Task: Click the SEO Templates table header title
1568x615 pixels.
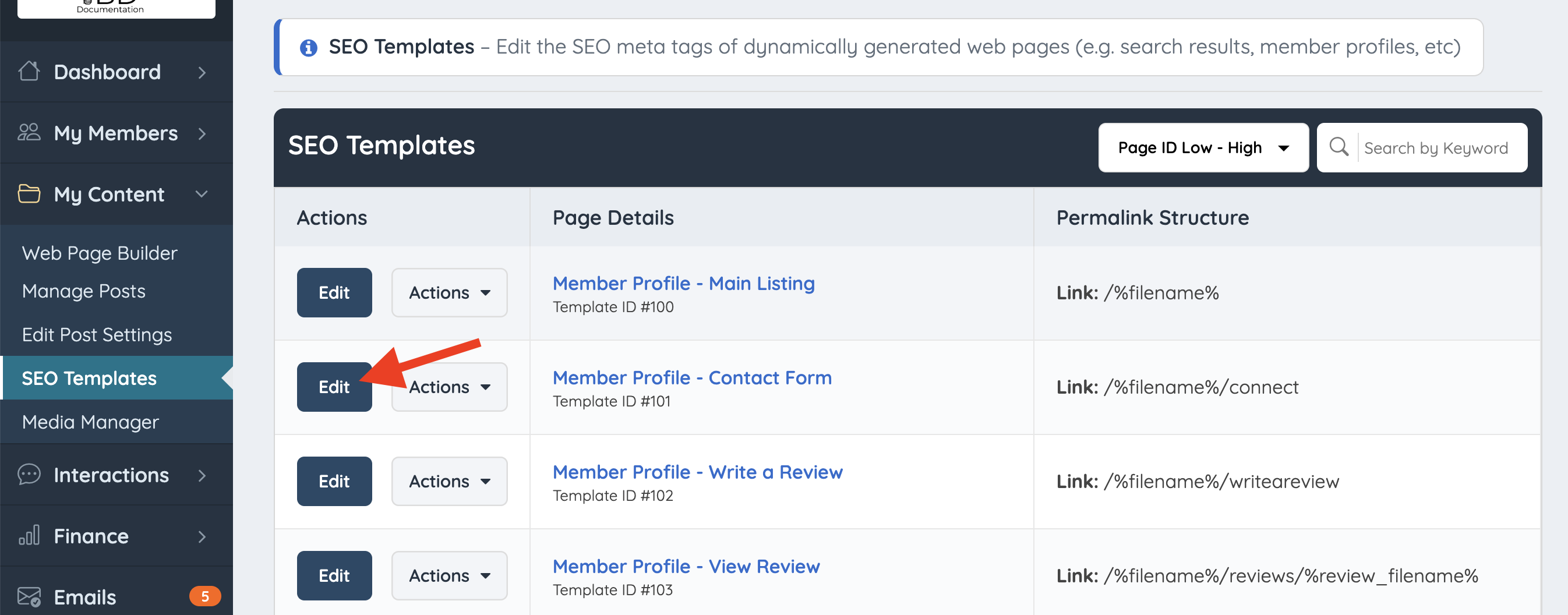Action: [382, 146]
